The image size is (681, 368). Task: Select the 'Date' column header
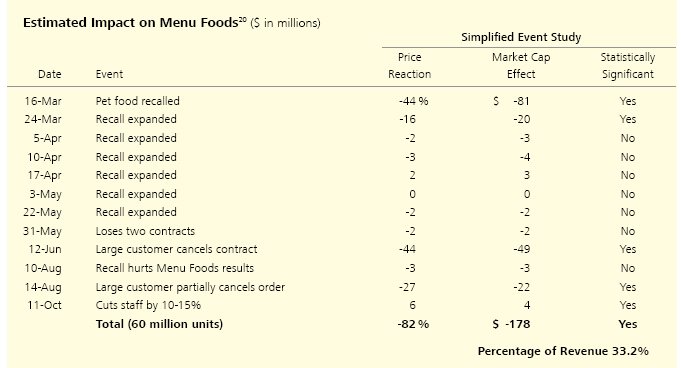point(50,74)
